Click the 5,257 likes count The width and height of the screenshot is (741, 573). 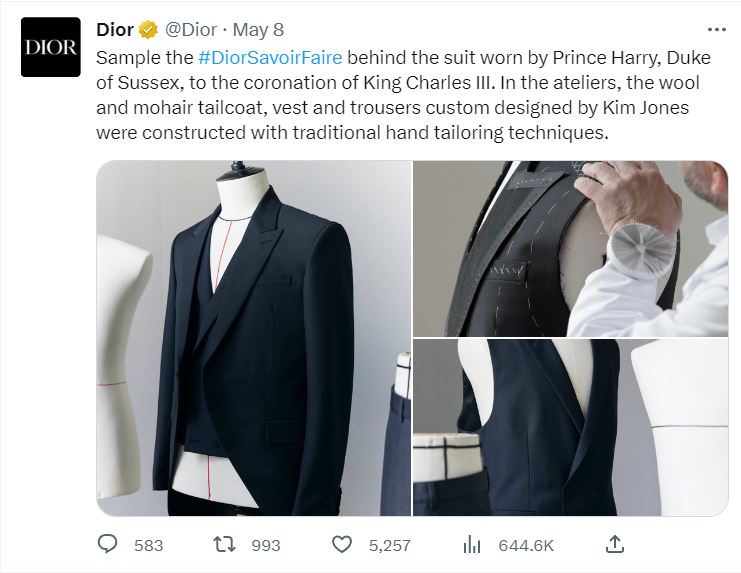click(389, 545)
